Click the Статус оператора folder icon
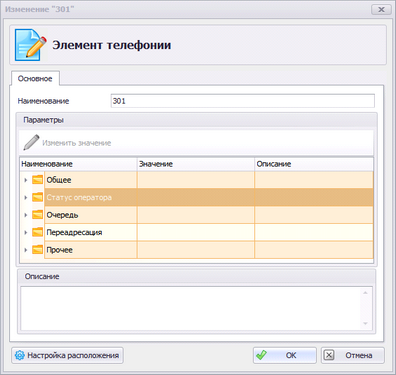396x375 pixels. 38,197
